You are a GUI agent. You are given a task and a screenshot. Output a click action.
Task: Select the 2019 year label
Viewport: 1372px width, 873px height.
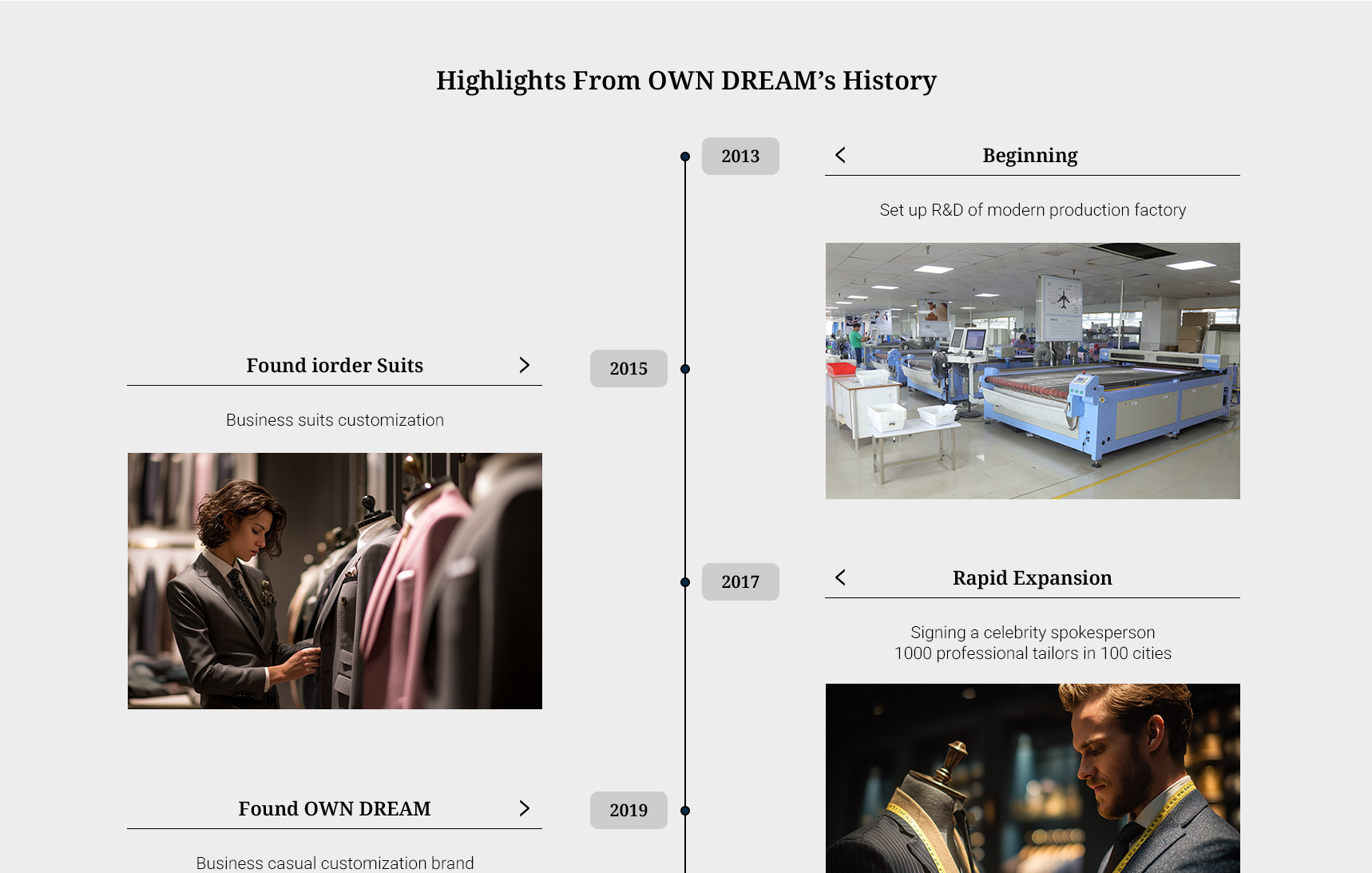coord(629,810)
